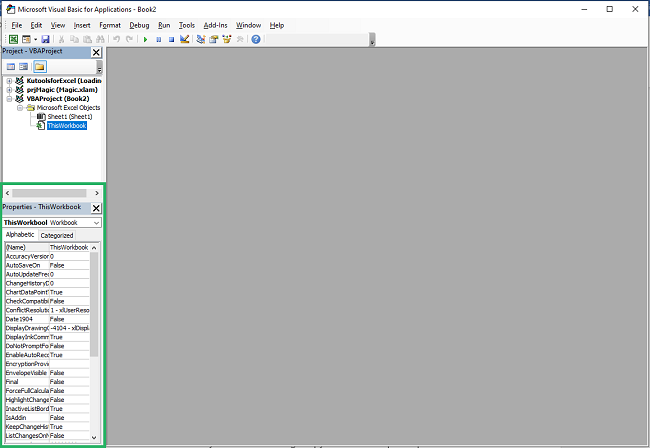Collapse the Microsoft Excel Objects folder
Screen dimensions: 650x448
click(19, 108)
